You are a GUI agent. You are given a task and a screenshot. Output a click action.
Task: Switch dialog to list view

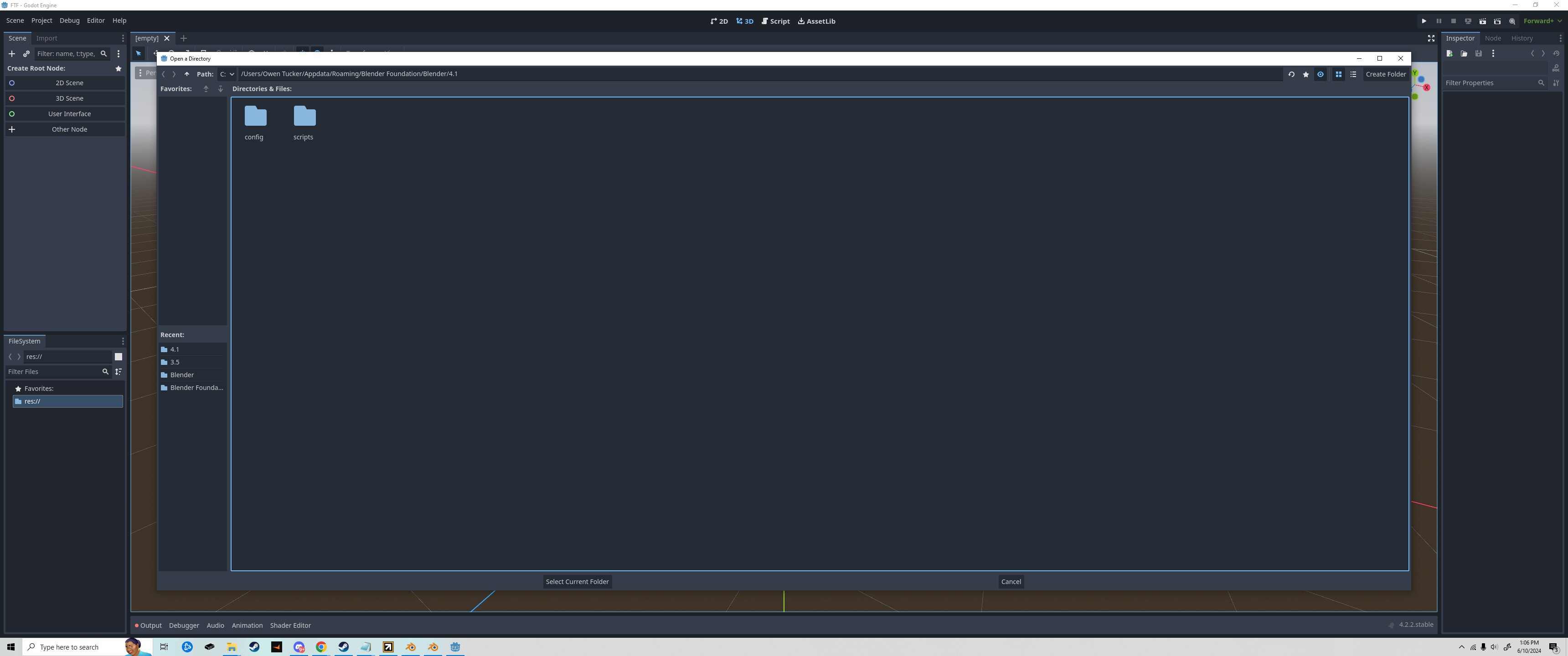1353,74
